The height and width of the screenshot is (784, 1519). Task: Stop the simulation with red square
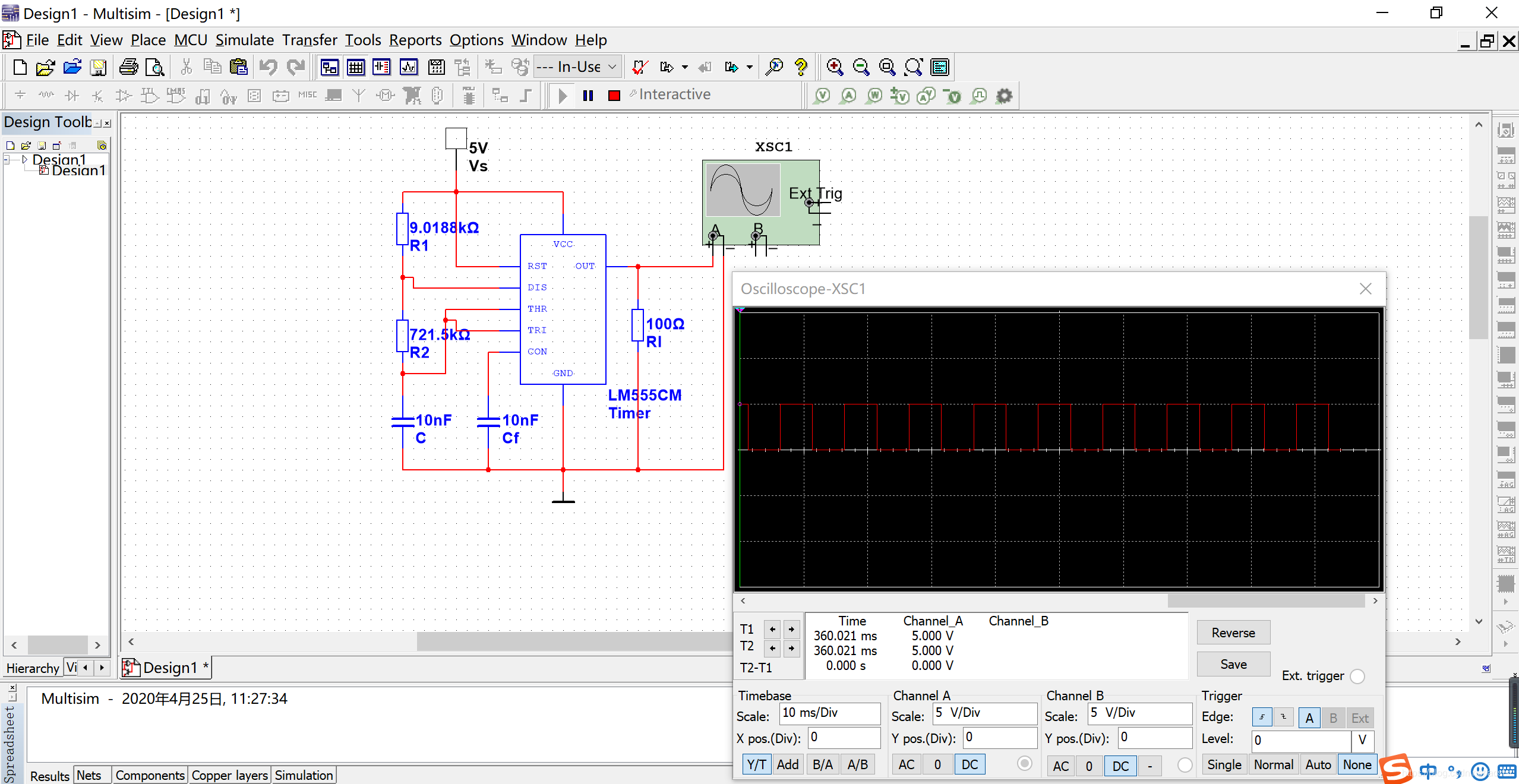tap(614, 96)
